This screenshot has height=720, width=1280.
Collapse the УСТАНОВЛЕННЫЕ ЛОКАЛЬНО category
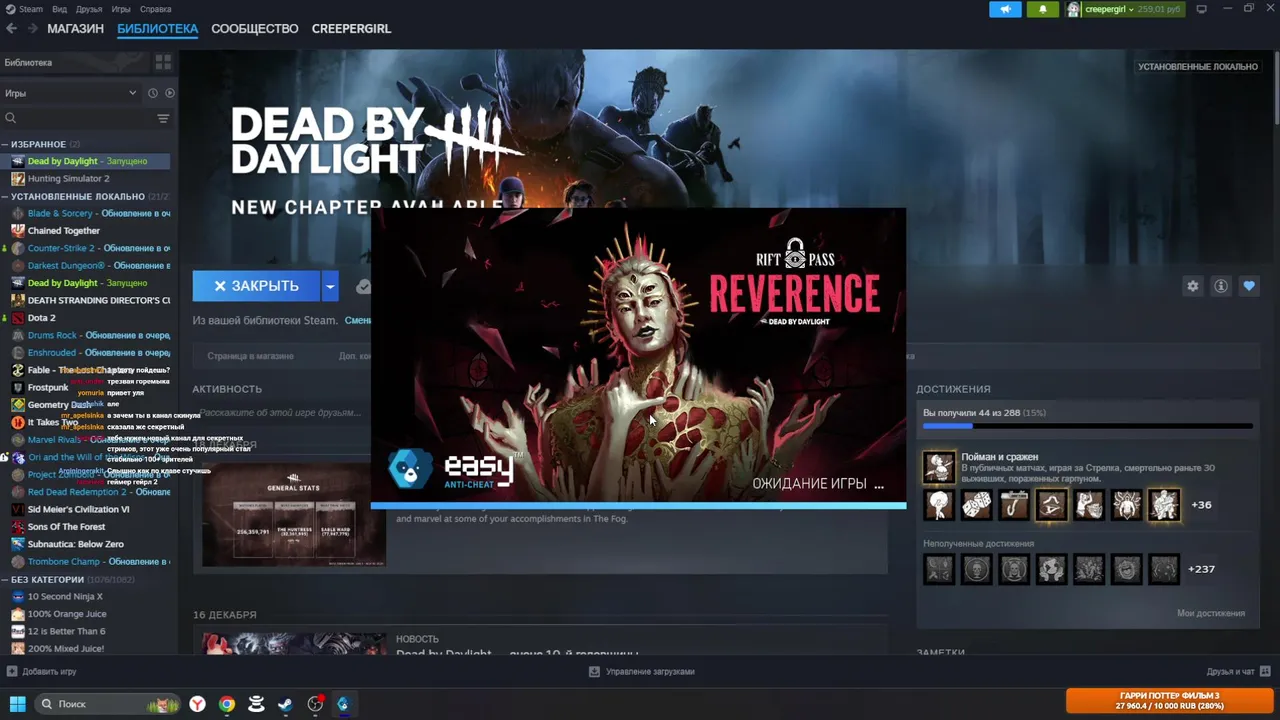click(x=5, y=196)
